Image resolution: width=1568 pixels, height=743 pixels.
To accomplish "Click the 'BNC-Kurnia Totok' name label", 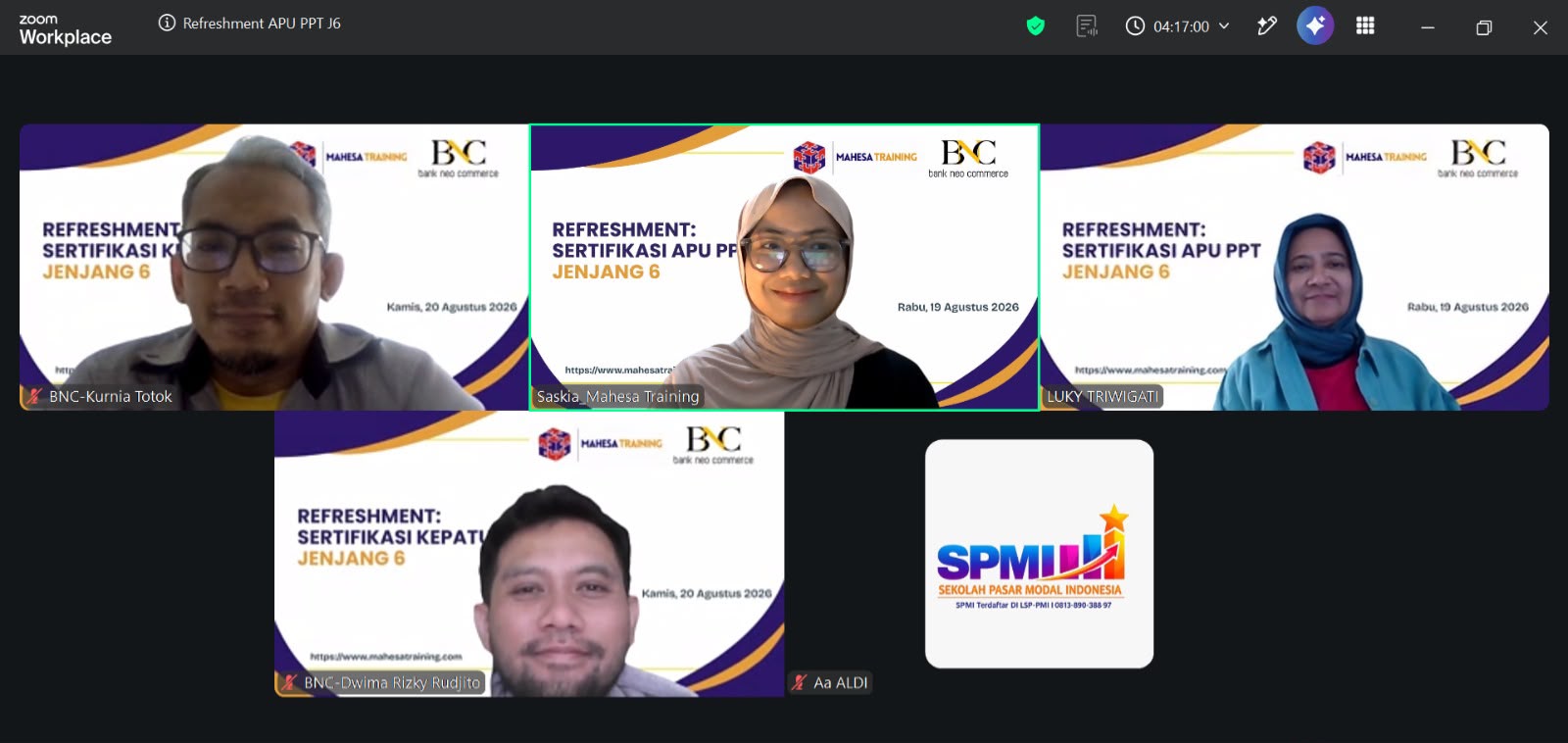I will click(x=111, y=396).
